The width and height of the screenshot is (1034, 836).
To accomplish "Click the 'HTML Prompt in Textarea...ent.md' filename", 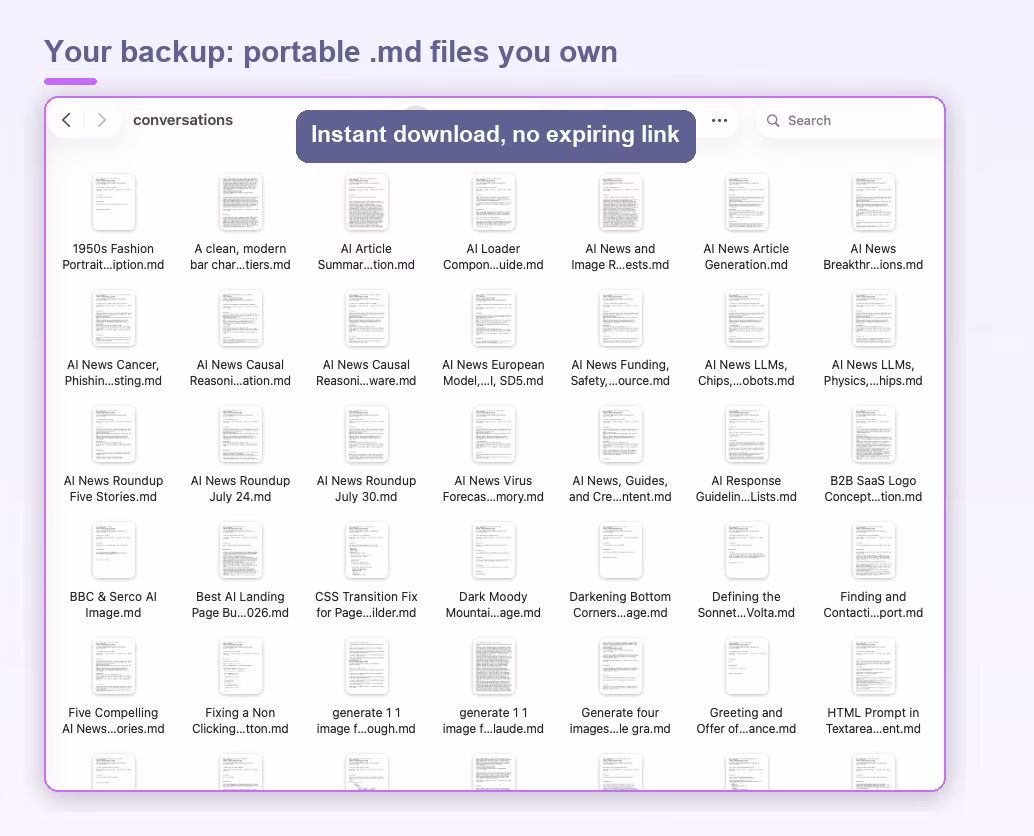I will (873, 721).
